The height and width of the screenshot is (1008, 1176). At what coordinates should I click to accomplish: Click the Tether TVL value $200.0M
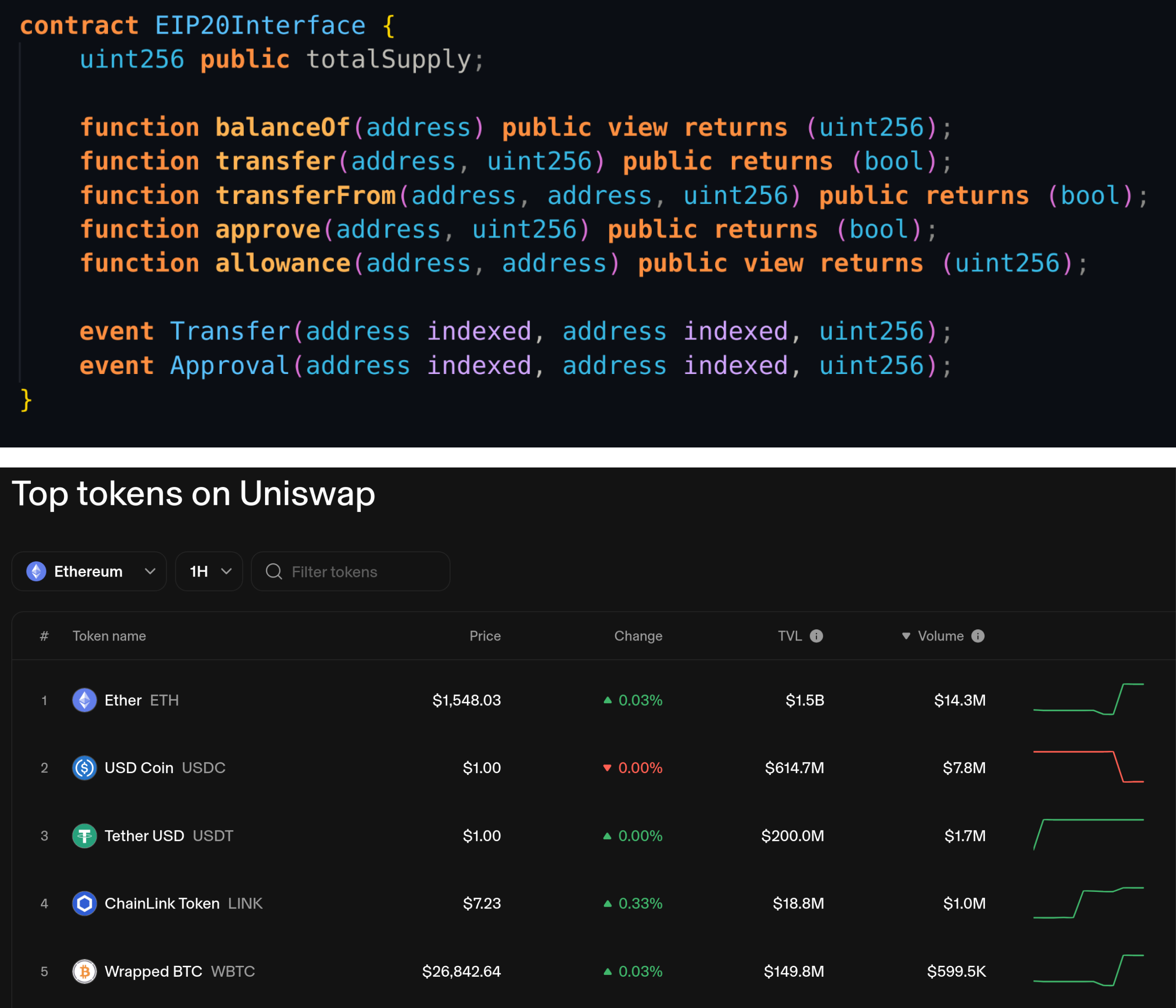coord(793,835)
